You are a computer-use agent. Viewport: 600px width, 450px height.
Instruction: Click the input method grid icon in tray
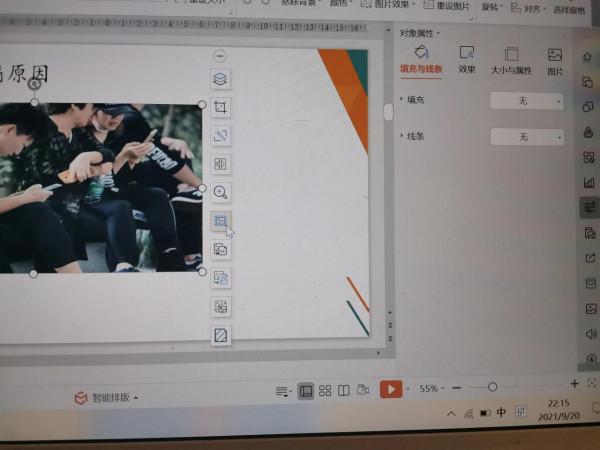520,411
